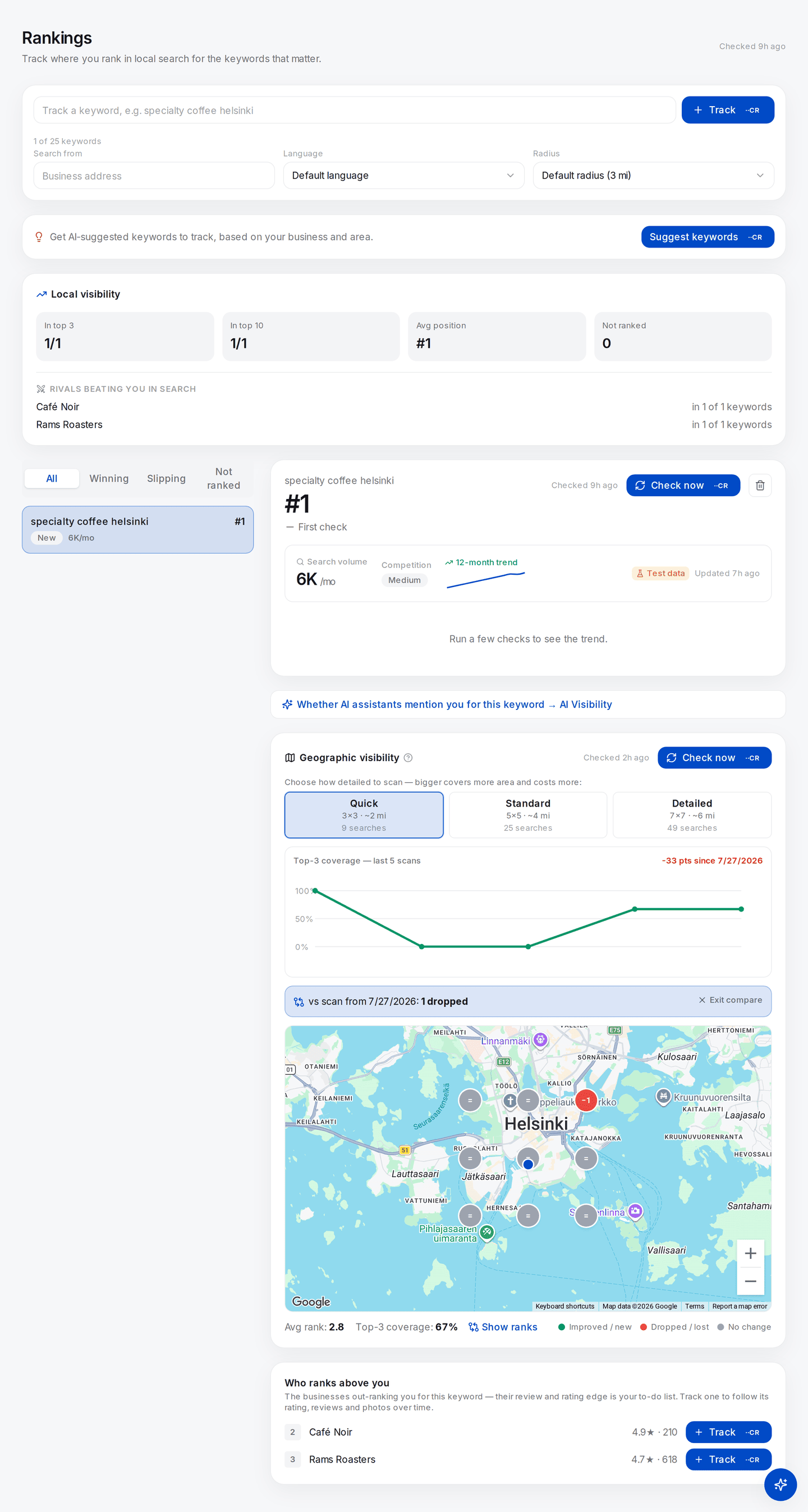Click the Linnanmäki map pin
Image resolution: width=808 pixels, height=1512 pixels.
point(540,1039)
